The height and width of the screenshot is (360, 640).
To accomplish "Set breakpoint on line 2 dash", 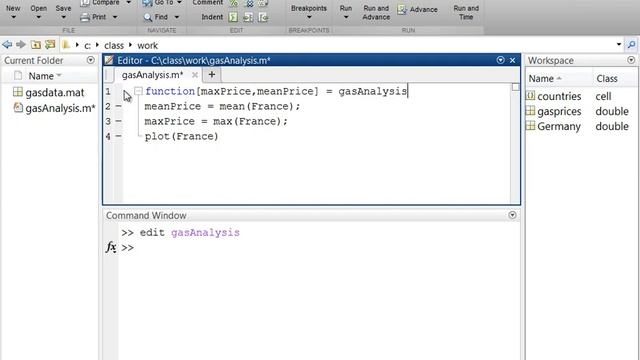I will pos(118,106).
